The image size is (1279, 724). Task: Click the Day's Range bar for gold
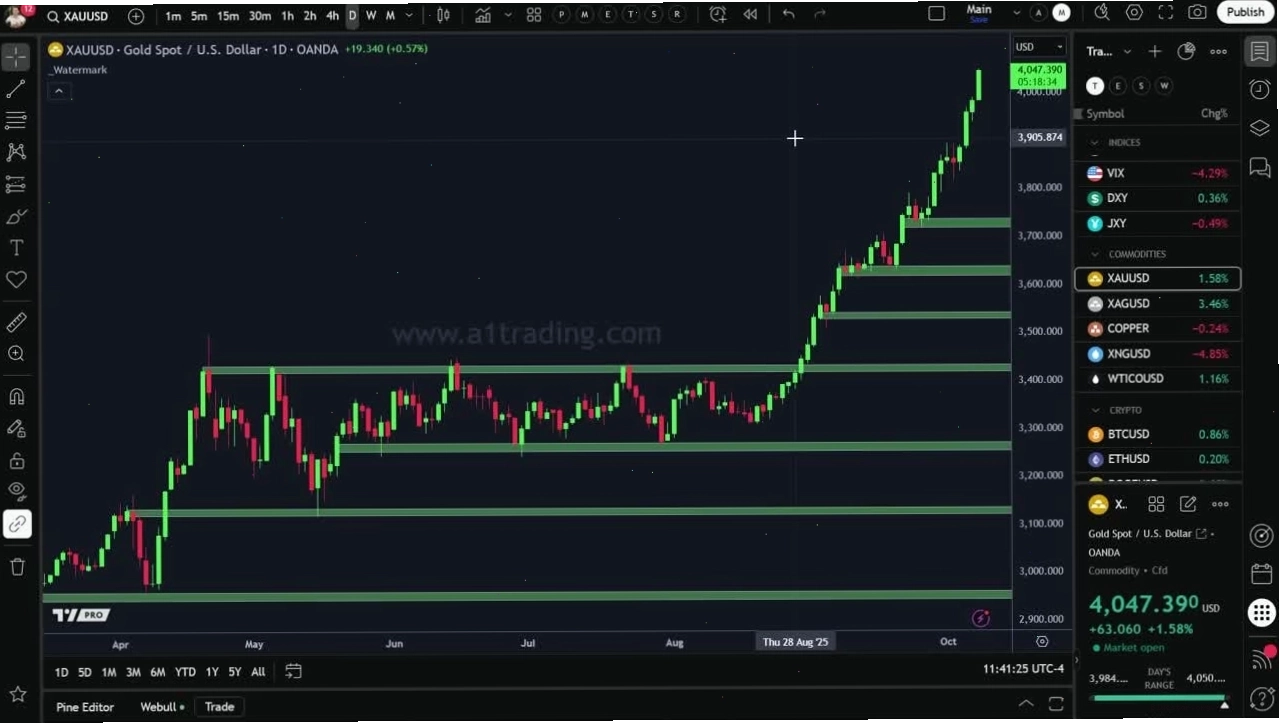[1159, 697]
